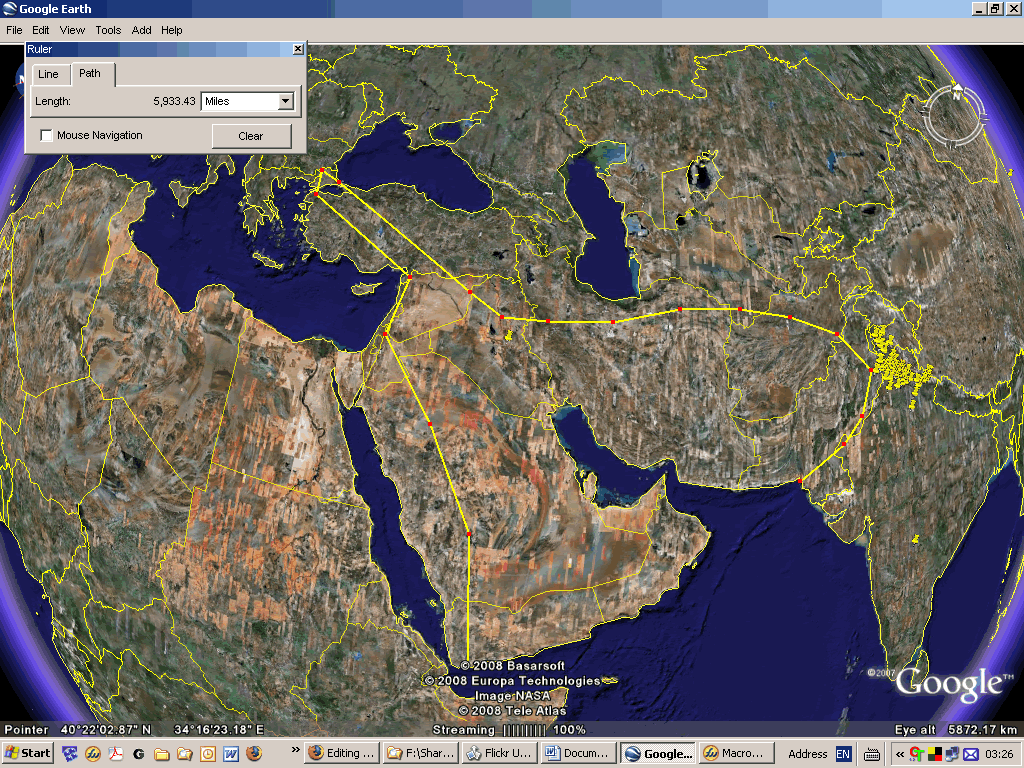Open the on-screen keyboard tray icon

871,754
